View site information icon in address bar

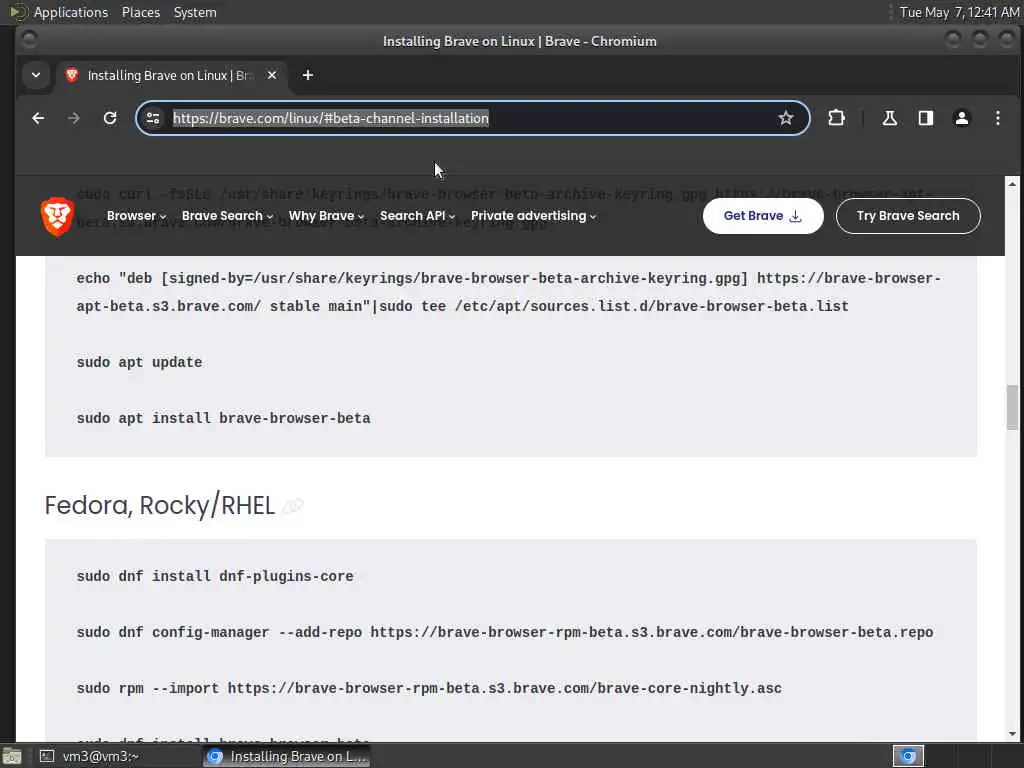click(153, 118)
